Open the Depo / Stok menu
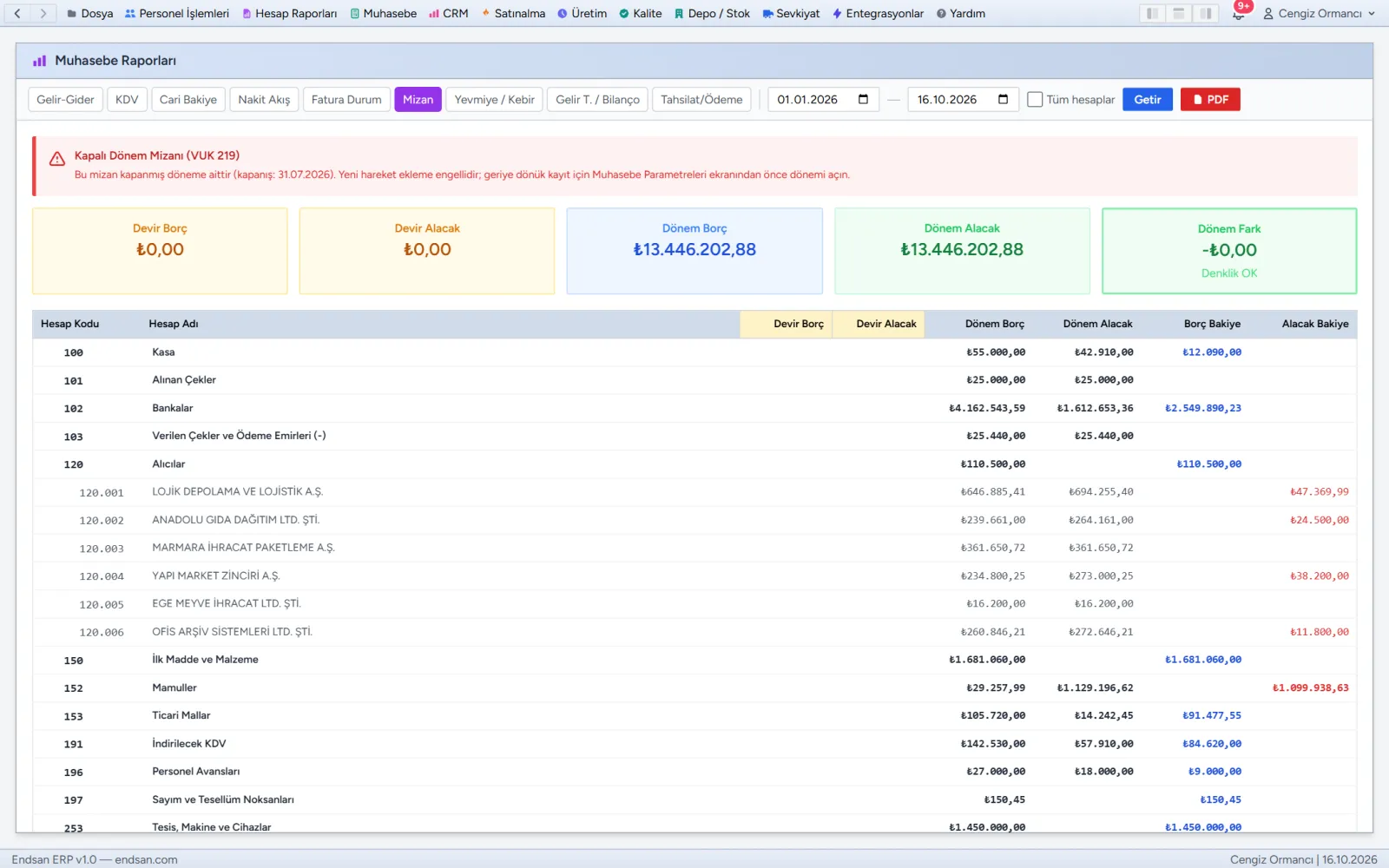The height and width of the screenshot is (868, 1389). pos(712,14)
